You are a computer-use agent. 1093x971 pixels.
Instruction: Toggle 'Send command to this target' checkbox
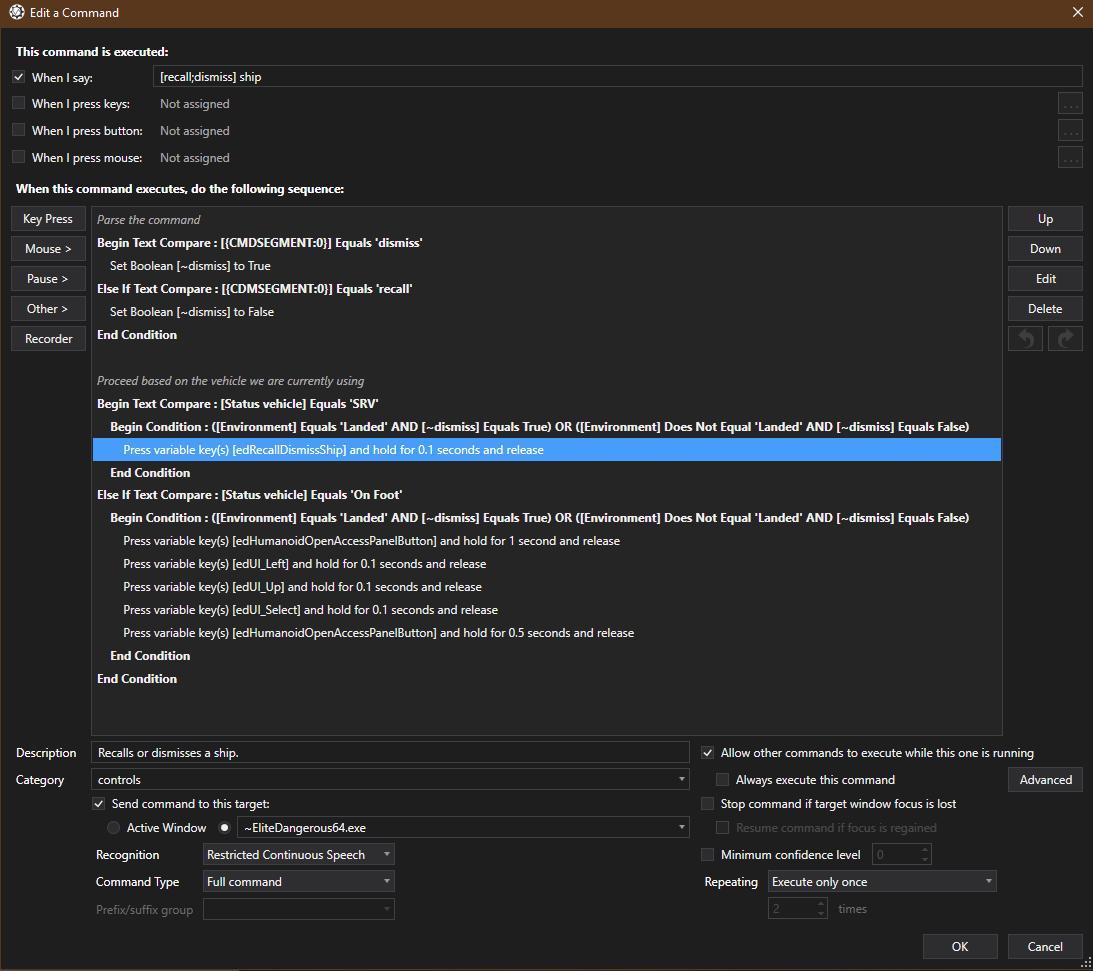point(99,804)
